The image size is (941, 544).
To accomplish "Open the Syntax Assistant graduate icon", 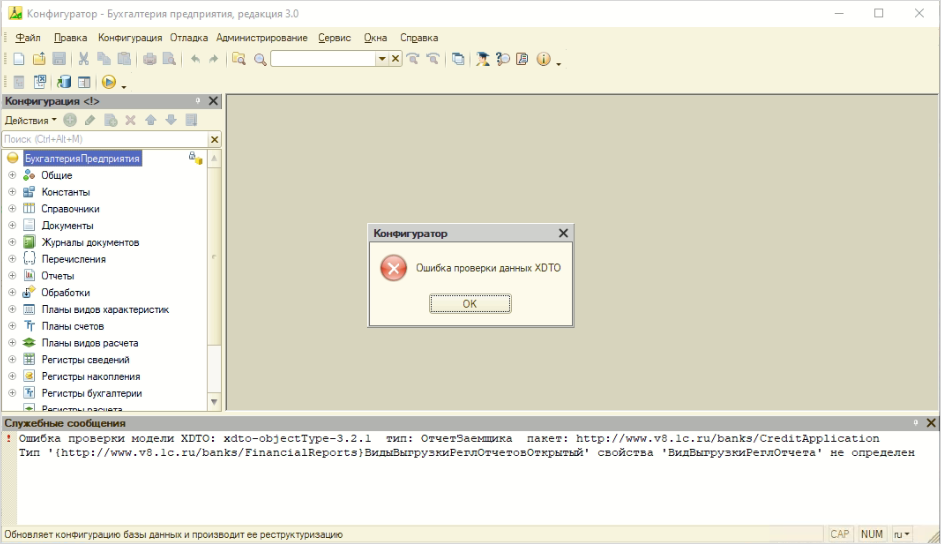I will [483, 59].
